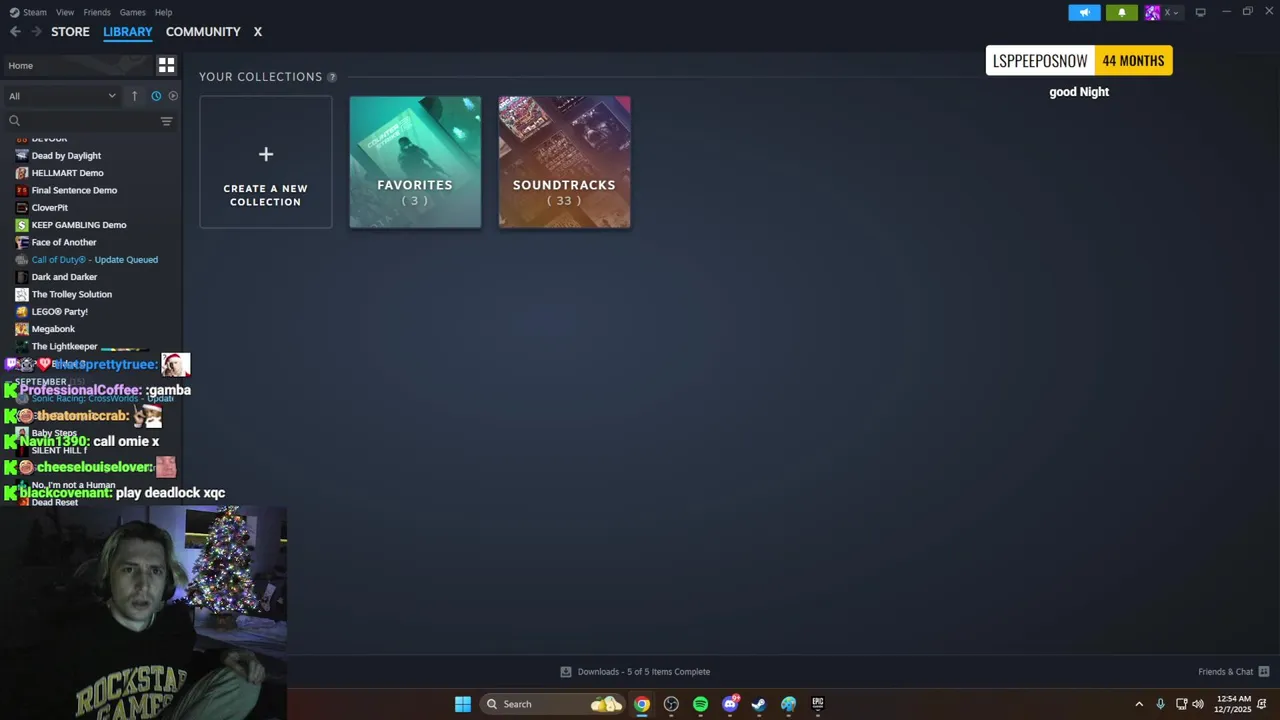
Task: Click the library search magnifier icon
Action: pos(14,121)
